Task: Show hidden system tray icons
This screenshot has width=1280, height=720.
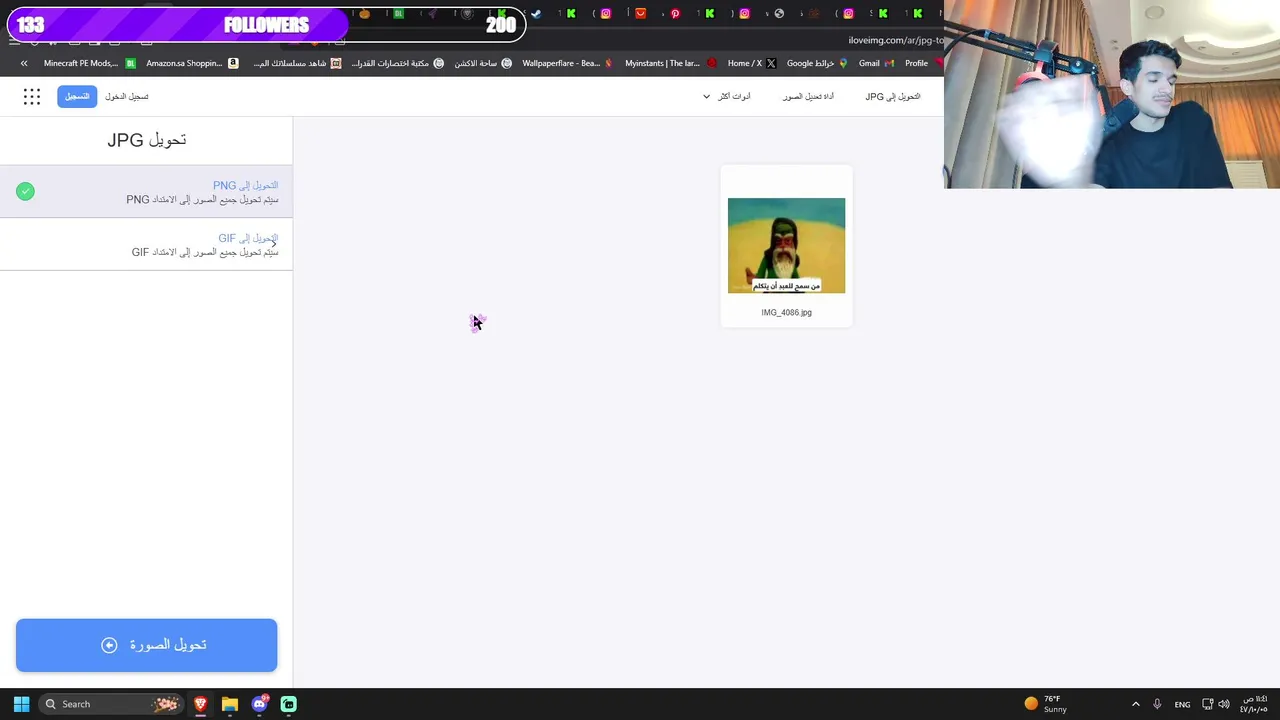Action: 1135,704
